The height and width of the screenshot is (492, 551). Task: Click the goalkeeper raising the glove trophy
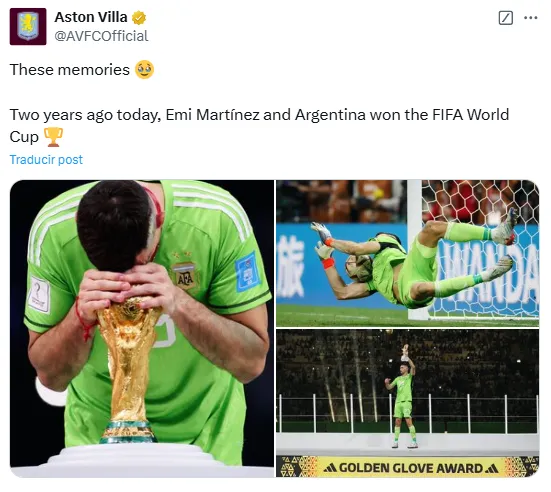click(403, 397)
